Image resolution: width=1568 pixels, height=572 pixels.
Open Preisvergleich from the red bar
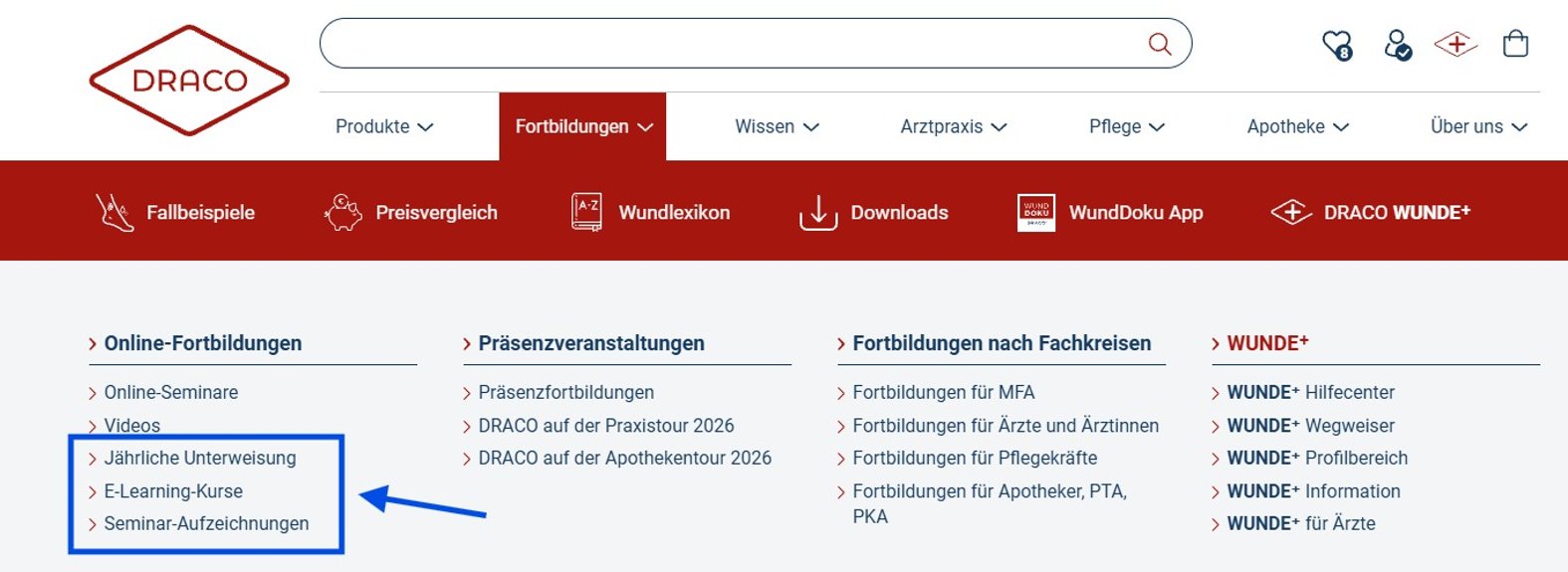(436, 212)
